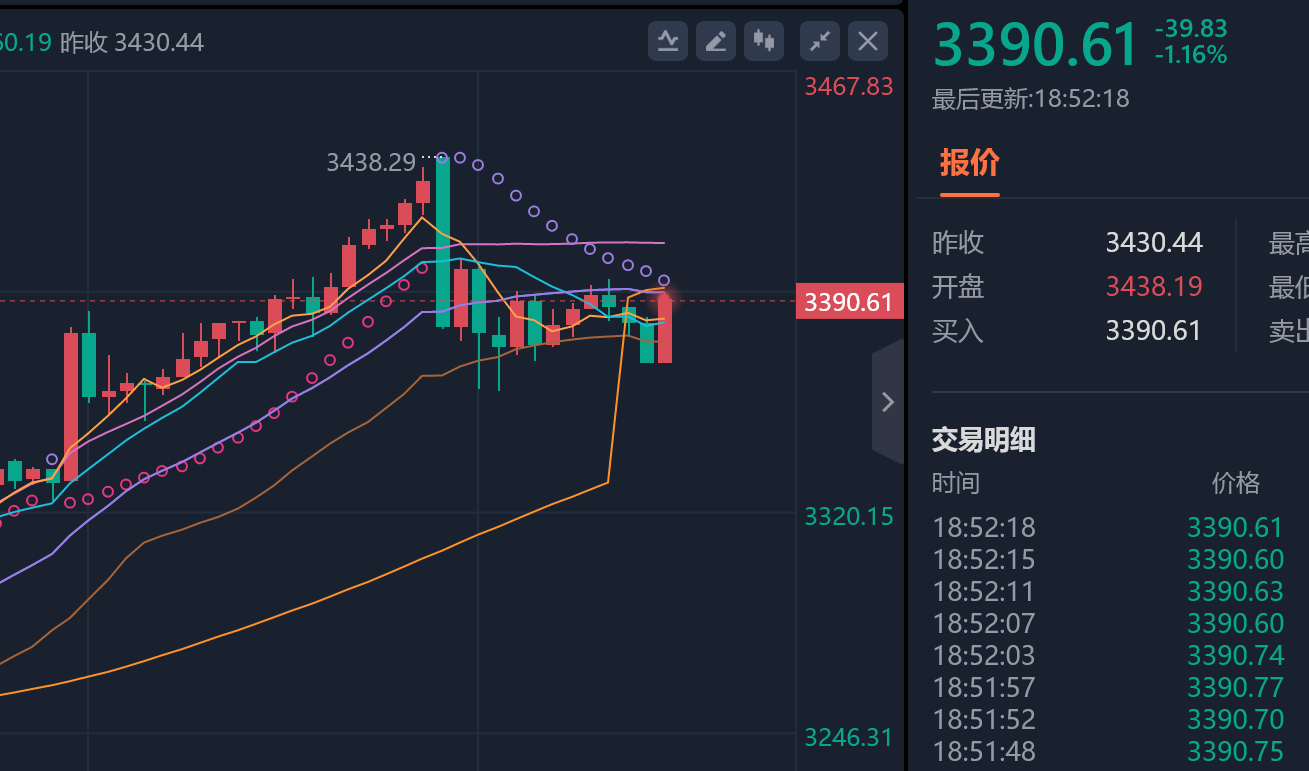Click the tall green candle at the 3438.29 peak

coord(442,242)
